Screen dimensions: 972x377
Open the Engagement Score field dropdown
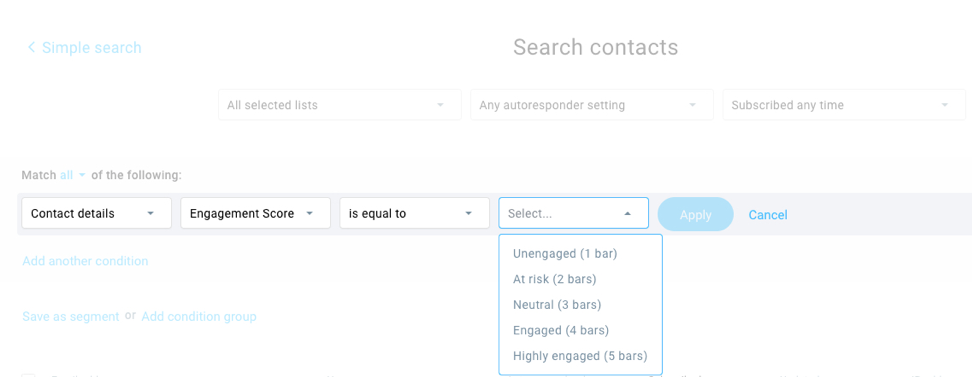click(255, 213)
